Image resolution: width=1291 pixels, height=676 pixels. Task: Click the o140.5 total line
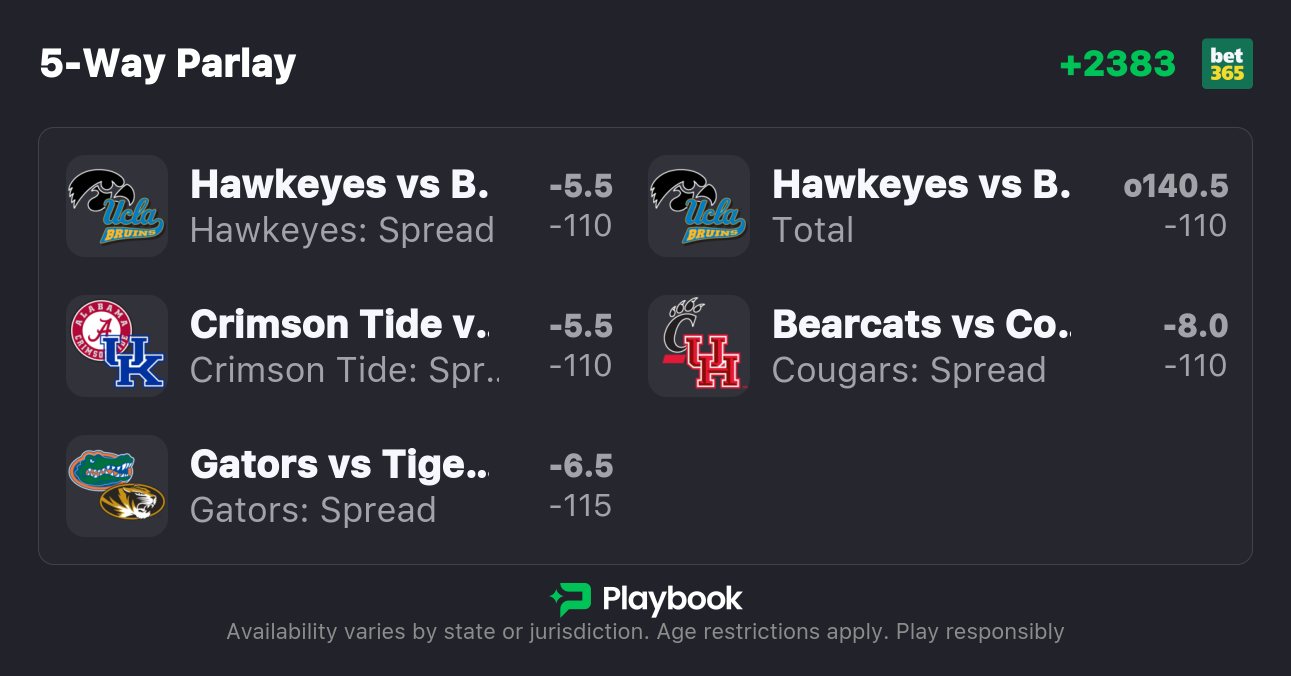pyautogui.click(x=1176, y=186)
